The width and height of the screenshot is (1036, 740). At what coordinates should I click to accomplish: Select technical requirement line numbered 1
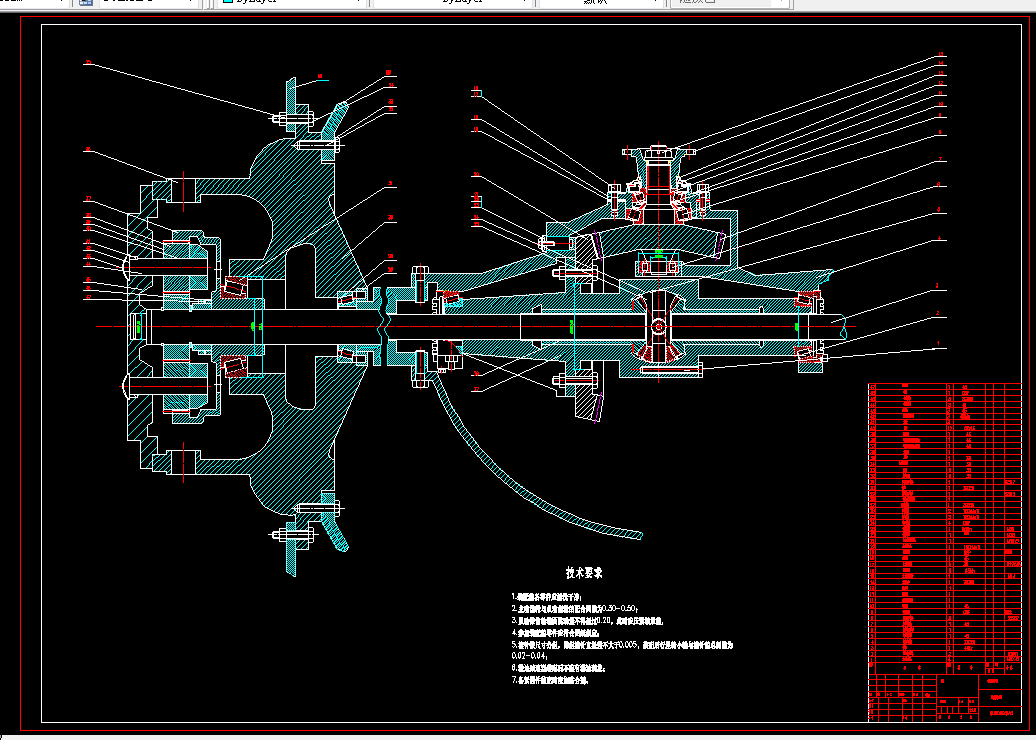(546, 597)
